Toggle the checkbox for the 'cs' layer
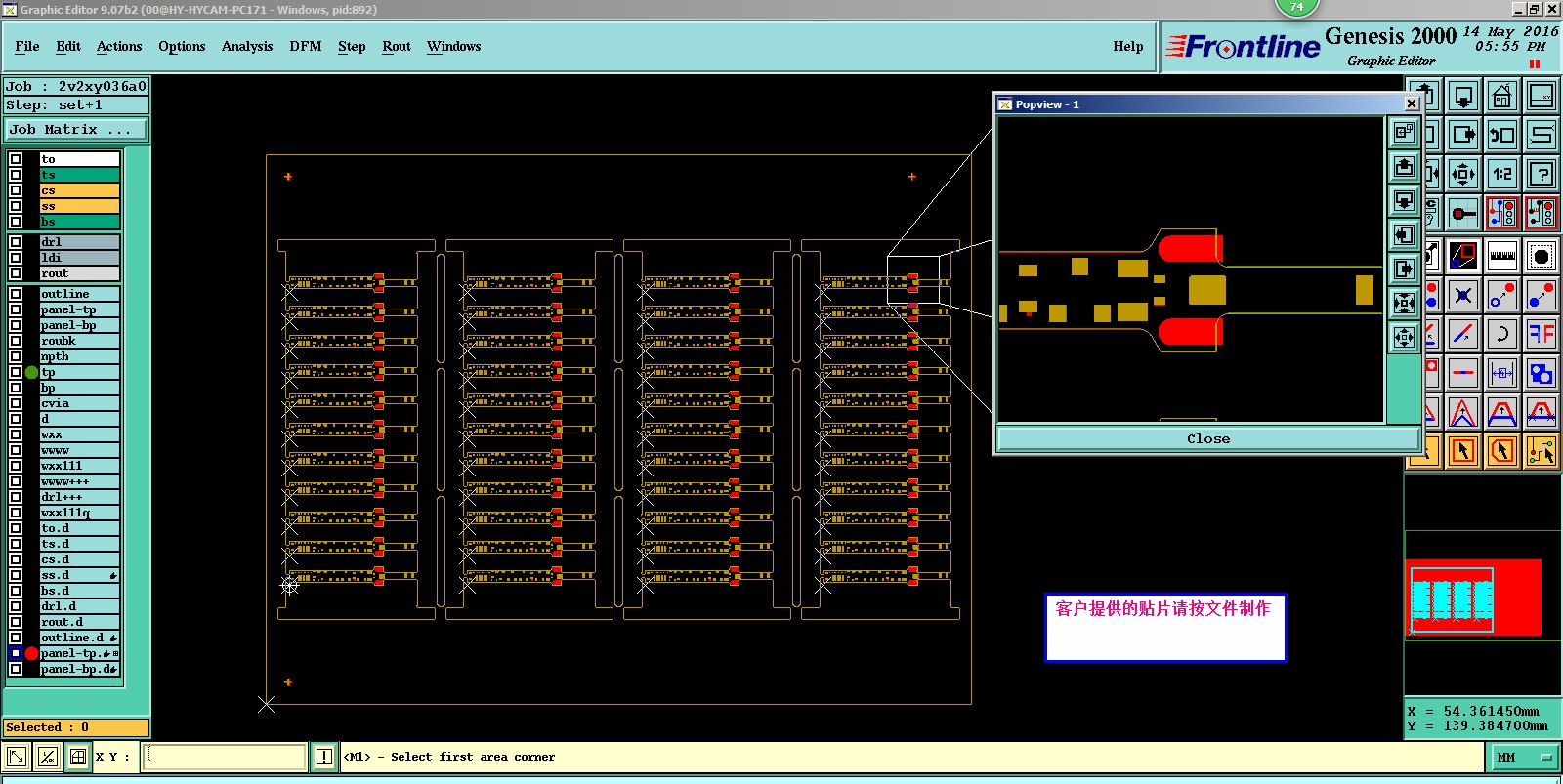 pos(16,190)
